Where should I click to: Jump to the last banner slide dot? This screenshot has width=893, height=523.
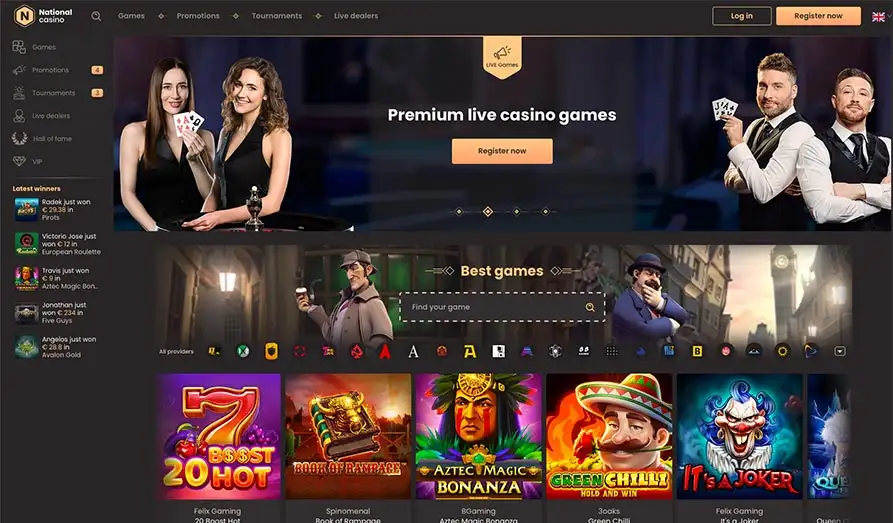[x=545, y=211]
